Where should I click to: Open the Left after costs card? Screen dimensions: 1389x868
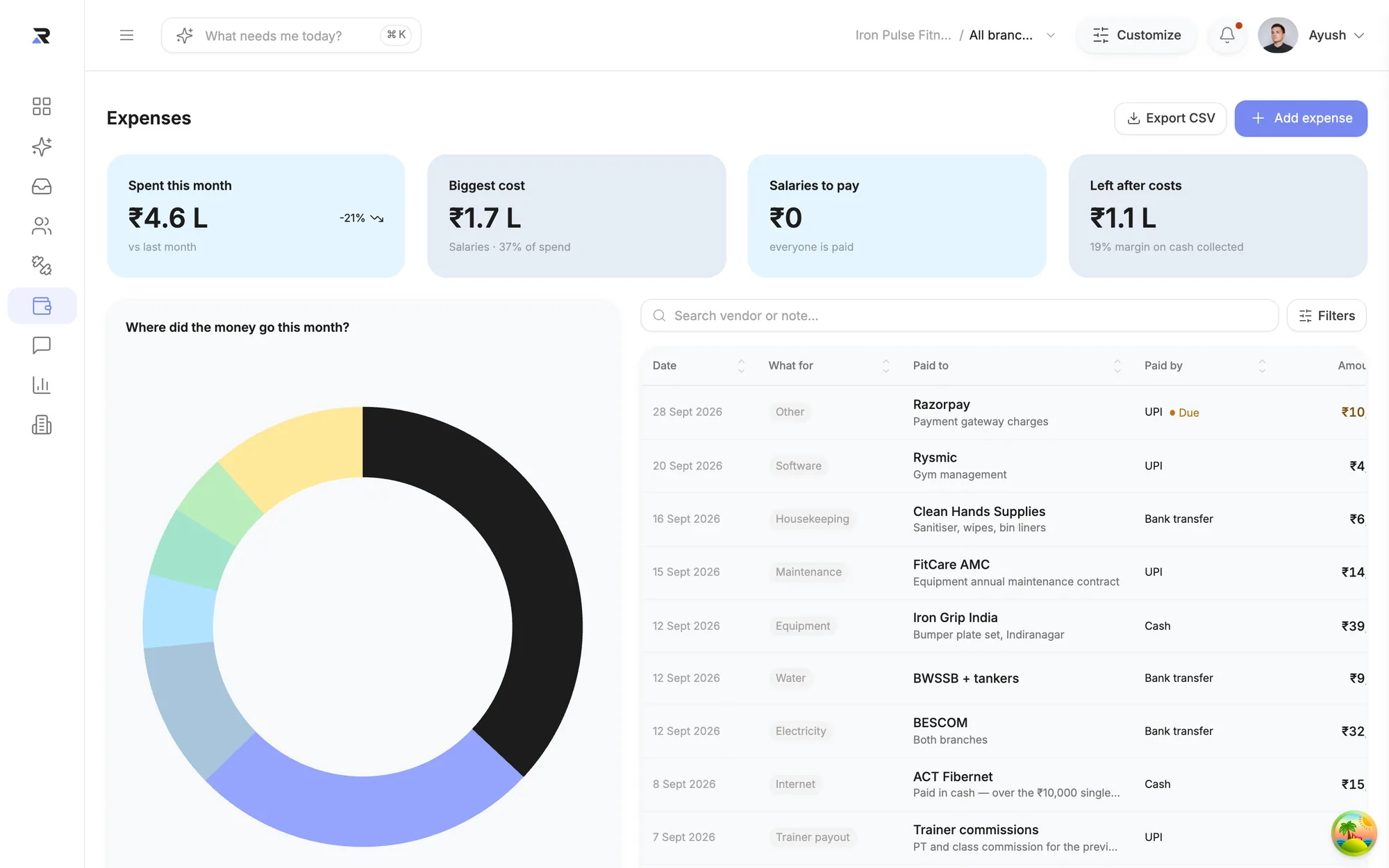[x=1217, y=216]
